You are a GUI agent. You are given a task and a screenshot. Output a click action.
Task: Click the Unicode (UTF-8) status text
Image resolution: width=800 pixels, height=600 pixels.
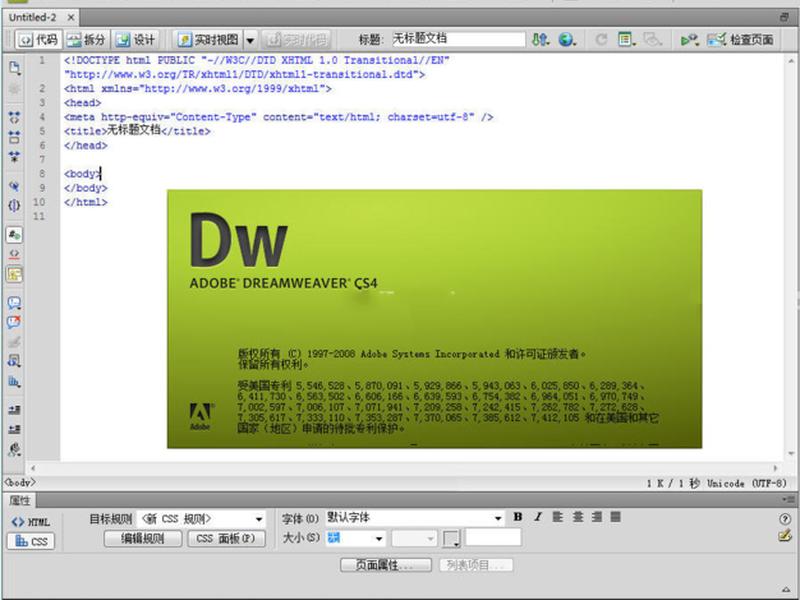click(746, 483)
